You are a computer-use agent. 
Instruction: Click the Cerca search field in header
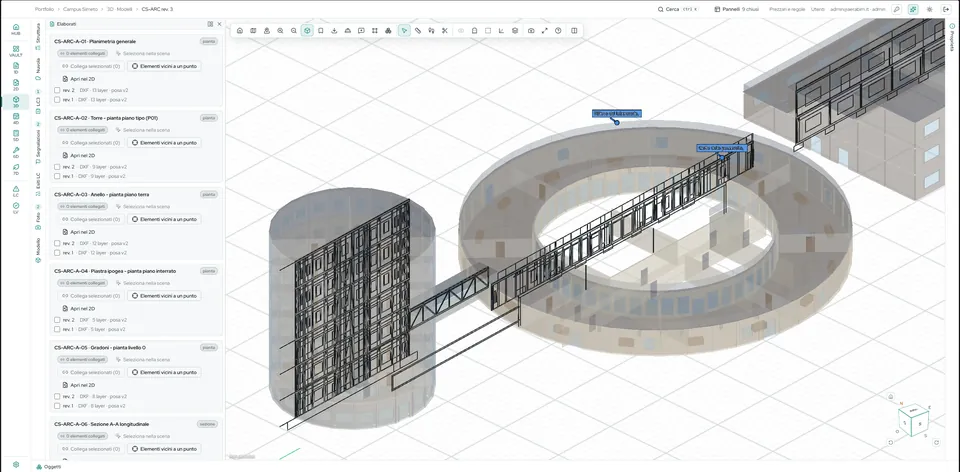tap(679, 9)
